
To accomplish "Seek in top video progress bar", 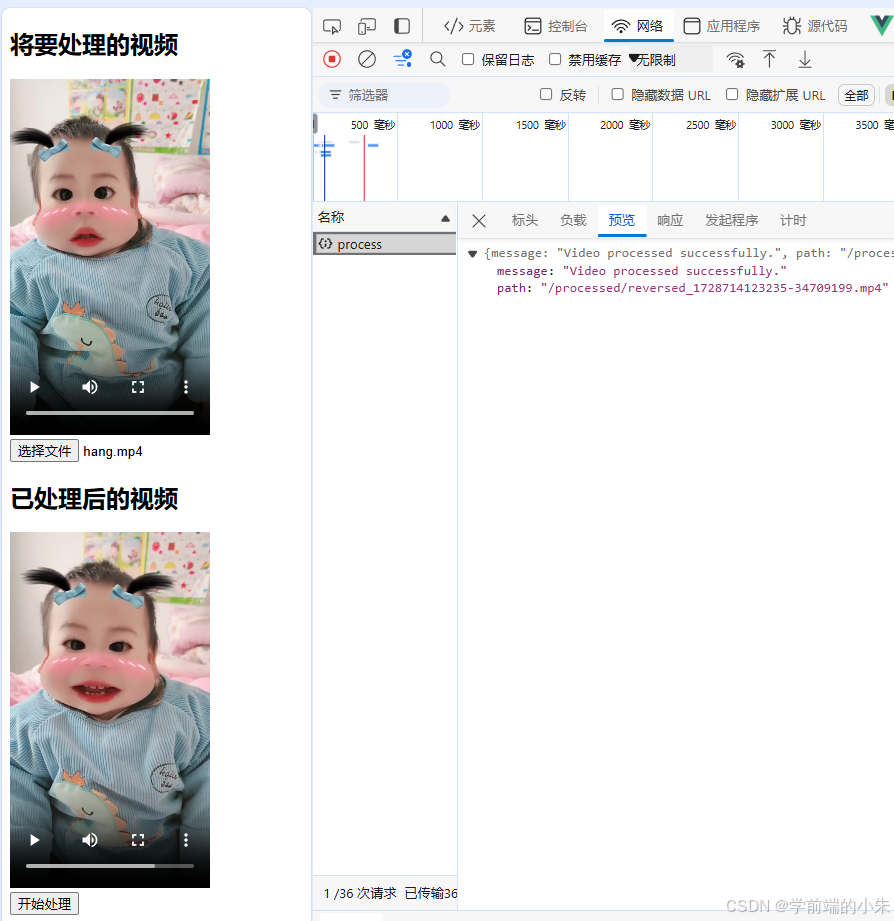I will [x=110, y=413].
